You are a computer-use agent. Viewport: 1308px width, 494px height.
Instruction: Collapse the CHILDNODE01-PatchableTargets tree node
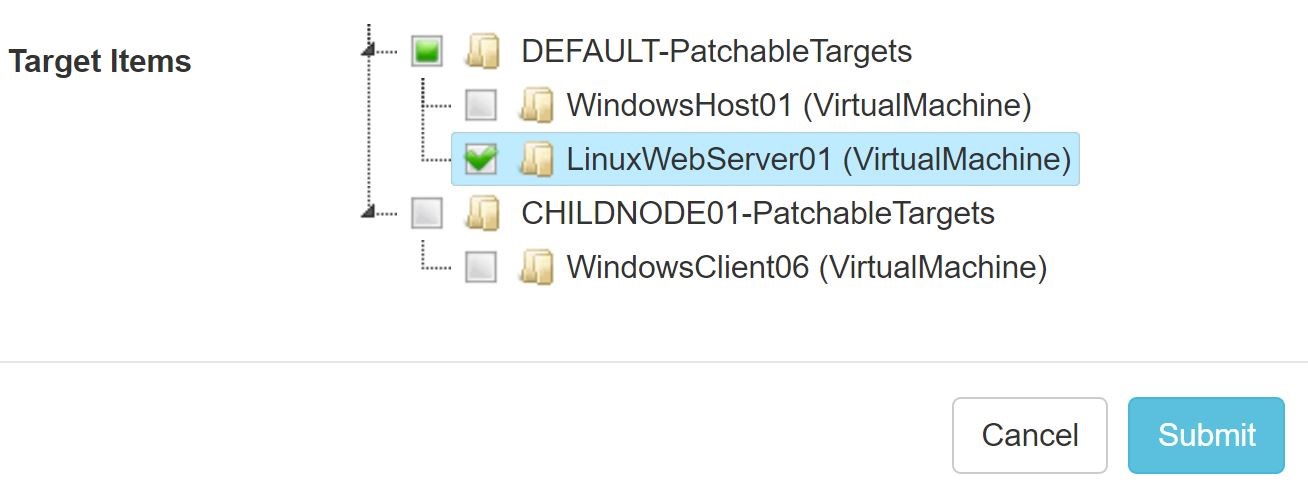pos(370,212)
